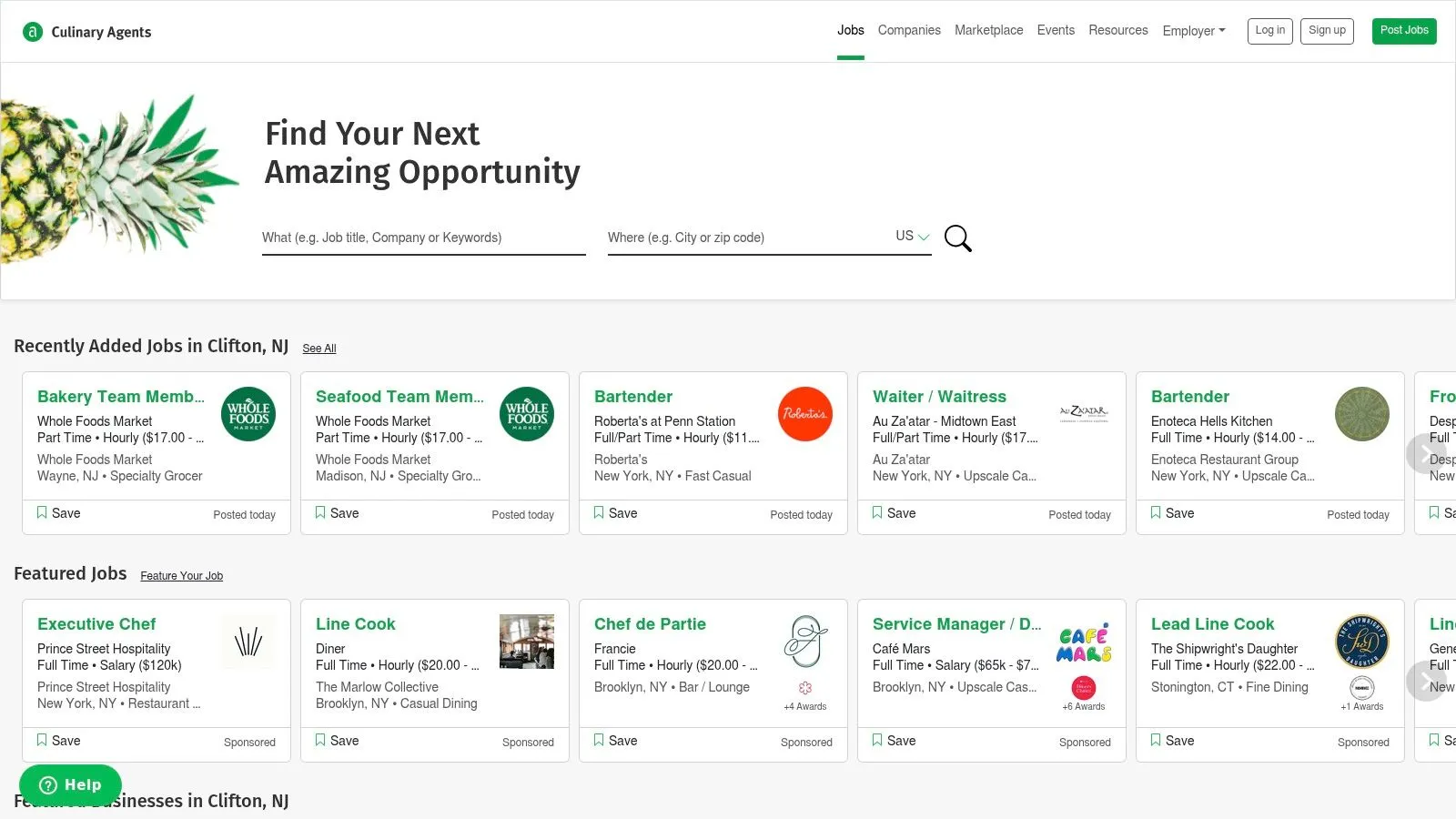Viewport: 1456px width, 819px height.
Task: Open the See All link
Action: pos(319,349)
